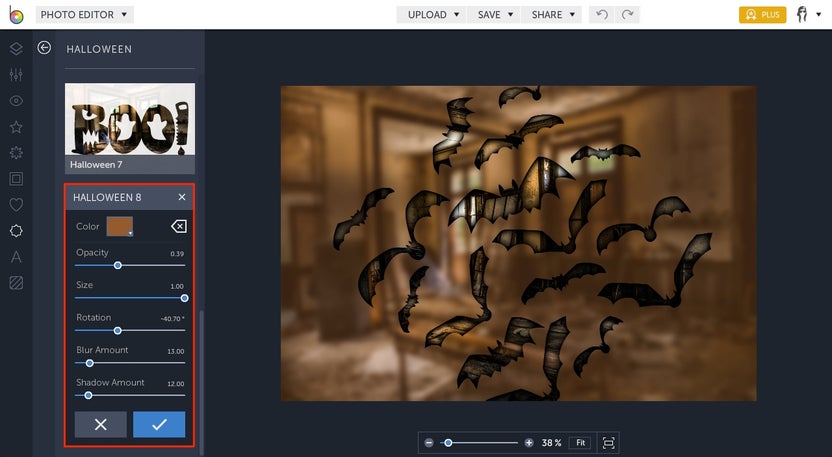Screen dimensions: 832x457
Task: Open the Artsy effects icon
Action: (16, 153)
